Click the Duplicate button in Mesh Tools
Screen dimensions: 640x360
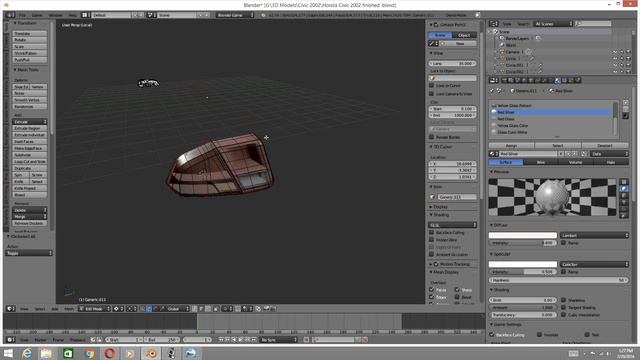[x=29, y=168]
